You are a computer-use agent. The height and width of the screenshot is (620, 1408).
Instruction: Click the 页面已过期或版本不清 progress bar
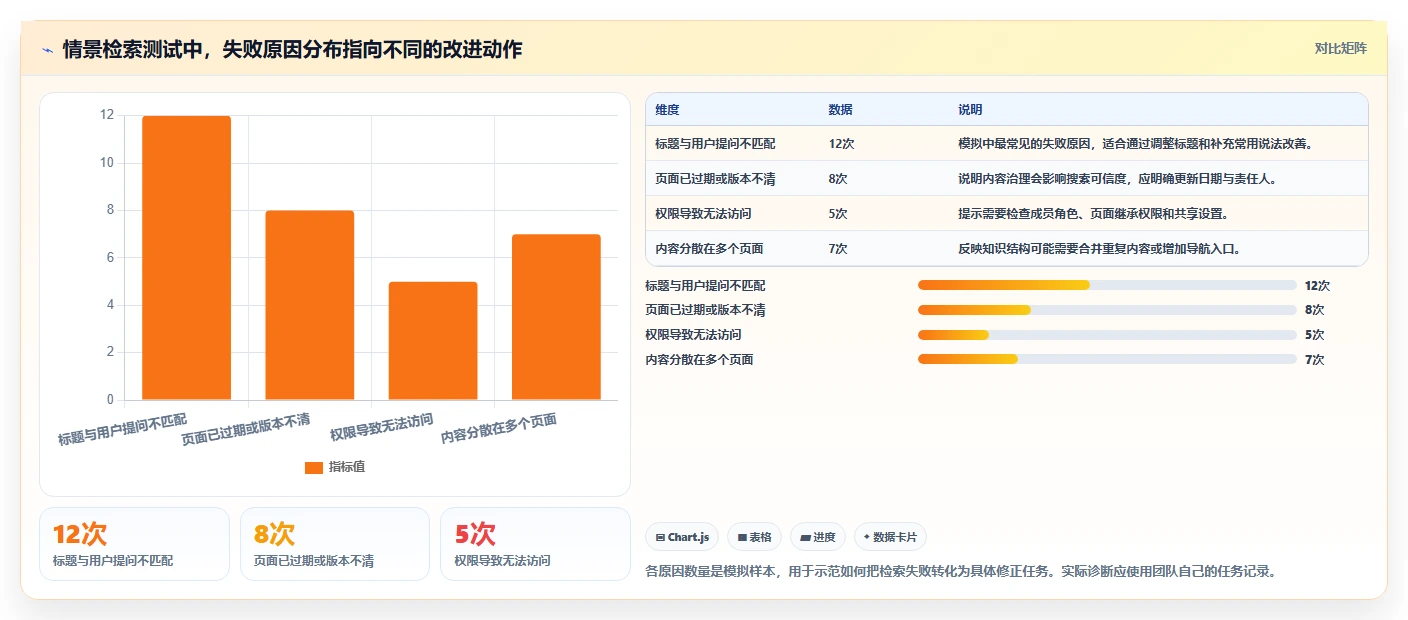pos(1107,310)
